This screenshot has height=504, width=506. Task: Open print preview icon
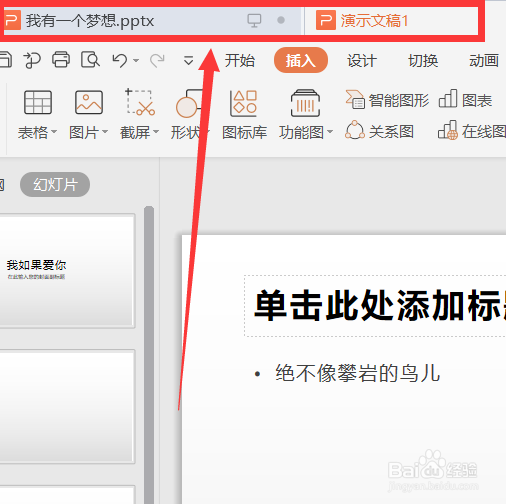click(x=90, y=60)
